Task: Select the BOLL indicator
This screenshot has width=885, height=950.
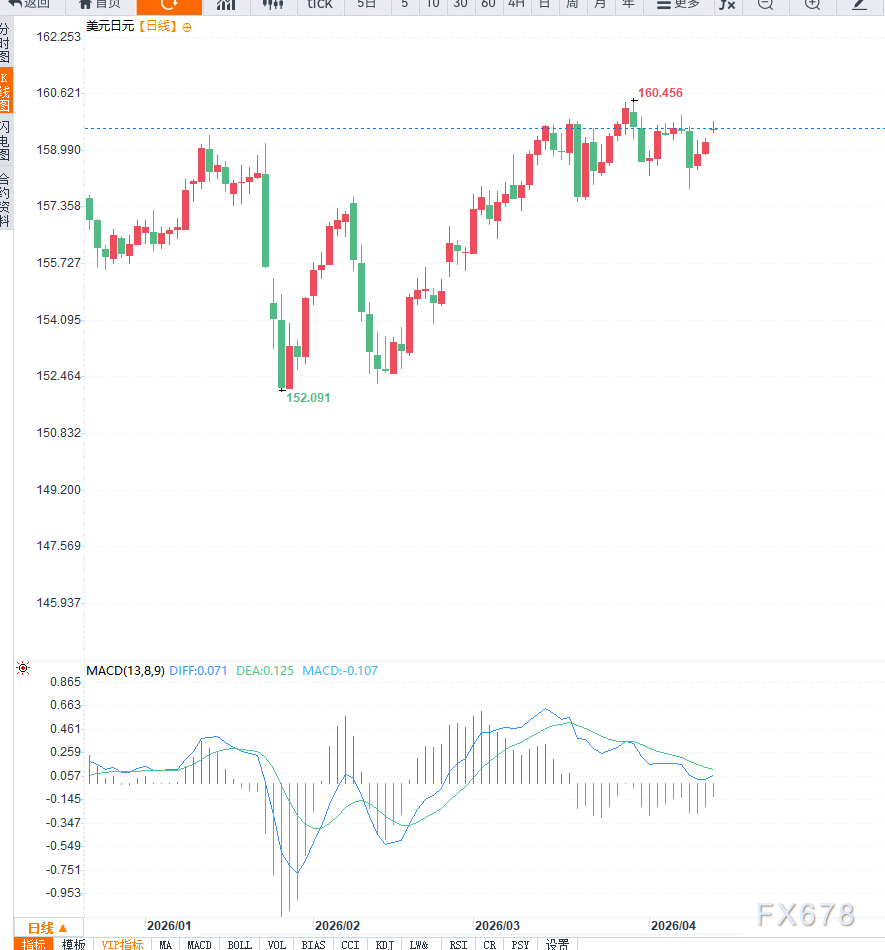Action: click(x=239, y=944)
